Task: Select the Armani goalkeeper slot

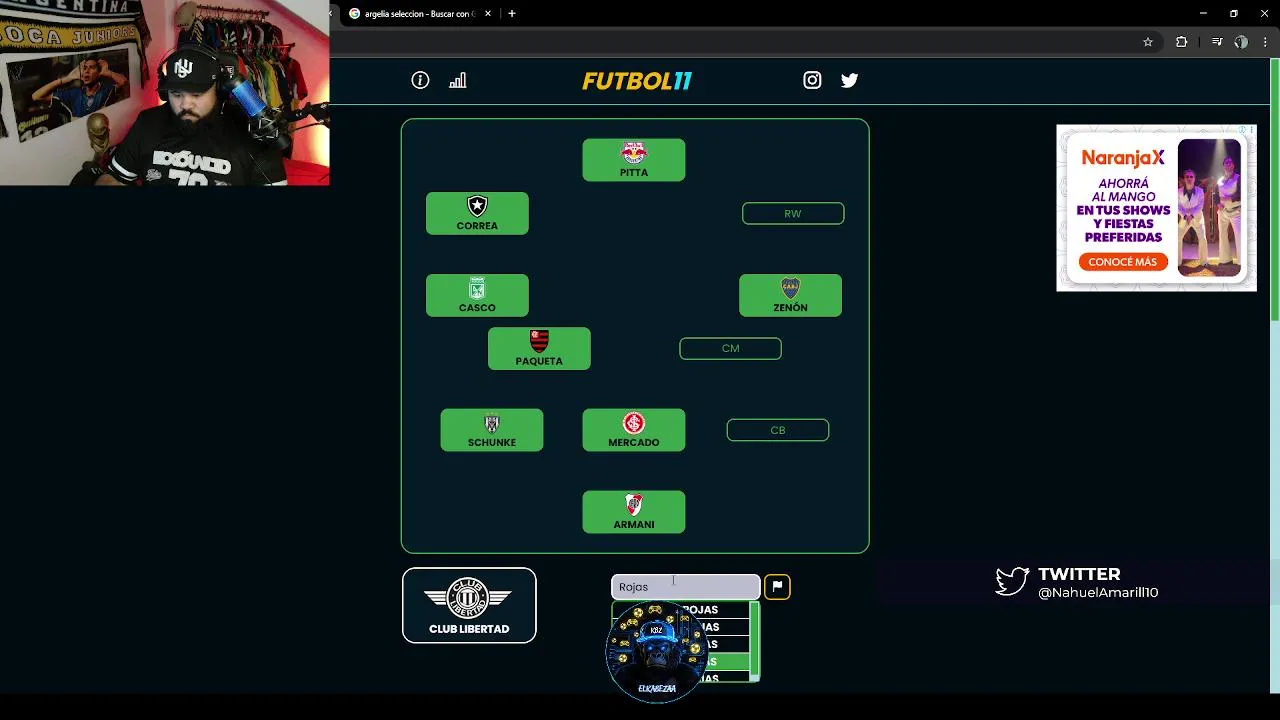Action: click(634, 511)
